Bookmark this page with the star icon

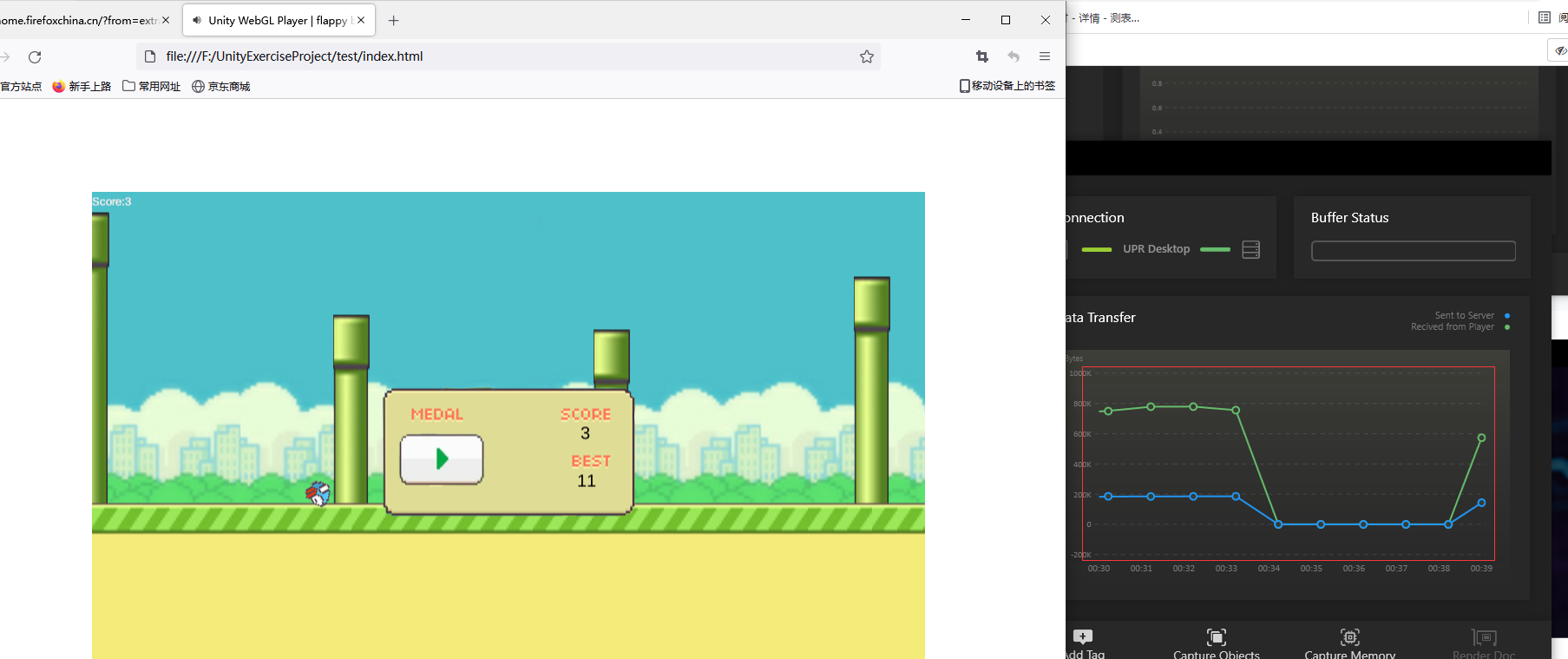[x=866, y=56]
